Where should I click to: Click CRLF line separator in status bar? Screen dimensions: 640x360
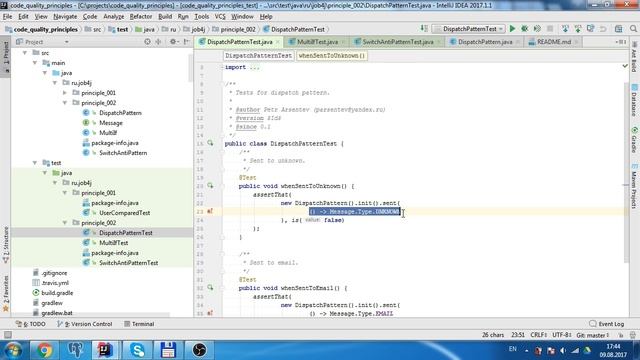click(x=539, y=335)
